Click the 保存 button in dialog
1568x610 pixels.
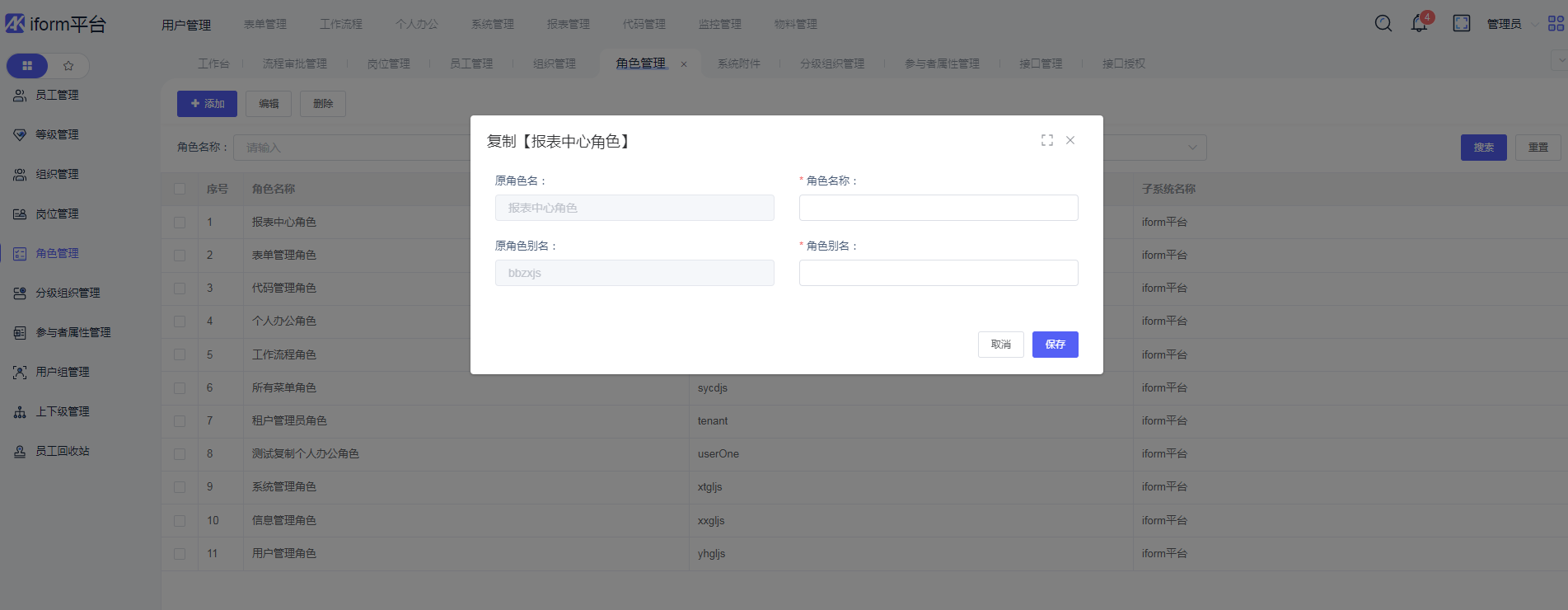1055,345
